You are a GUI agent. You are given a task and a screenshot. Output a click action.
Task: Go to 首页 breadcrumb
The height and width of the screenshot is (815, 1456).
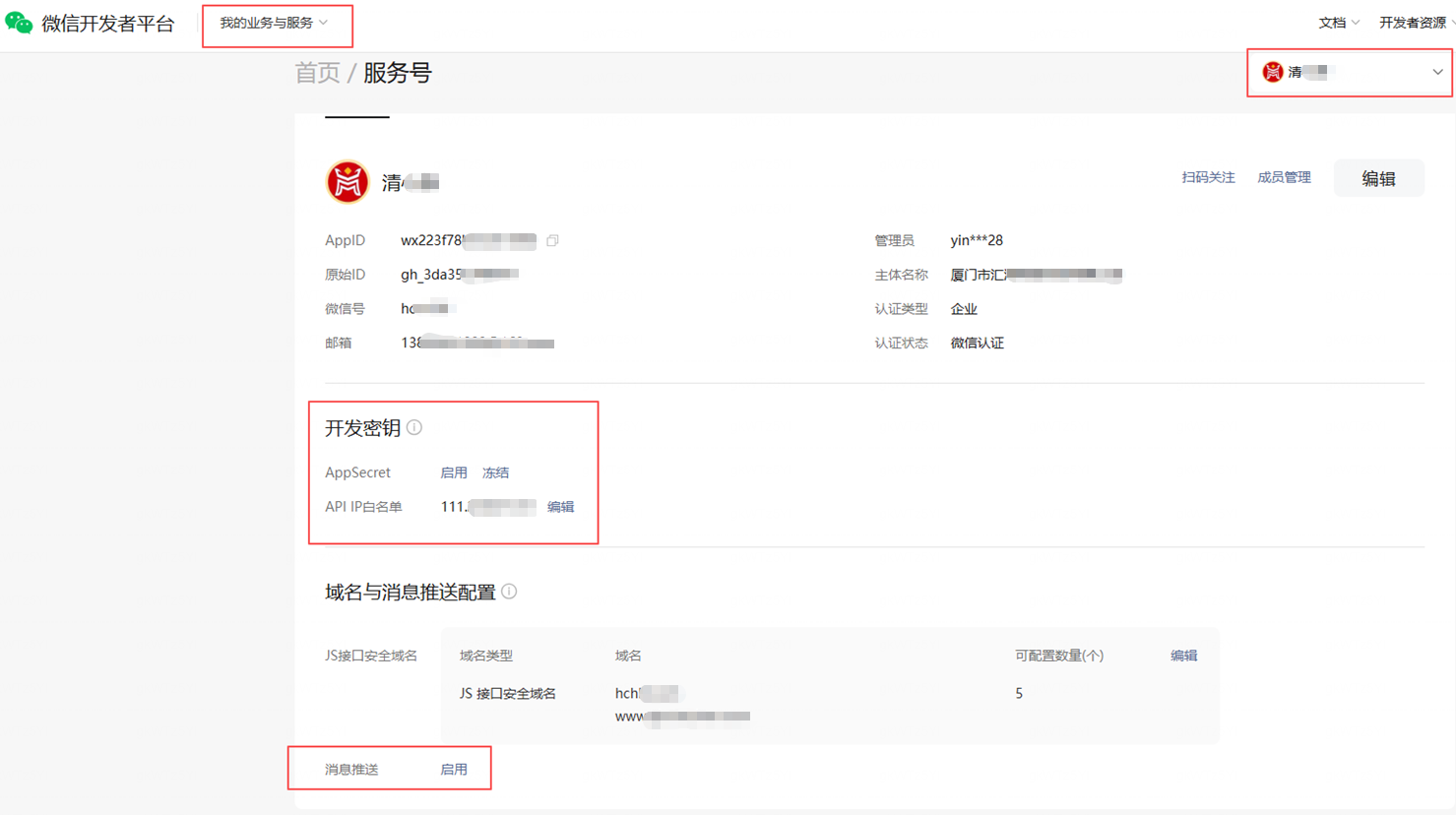click(x=317, y=73)
